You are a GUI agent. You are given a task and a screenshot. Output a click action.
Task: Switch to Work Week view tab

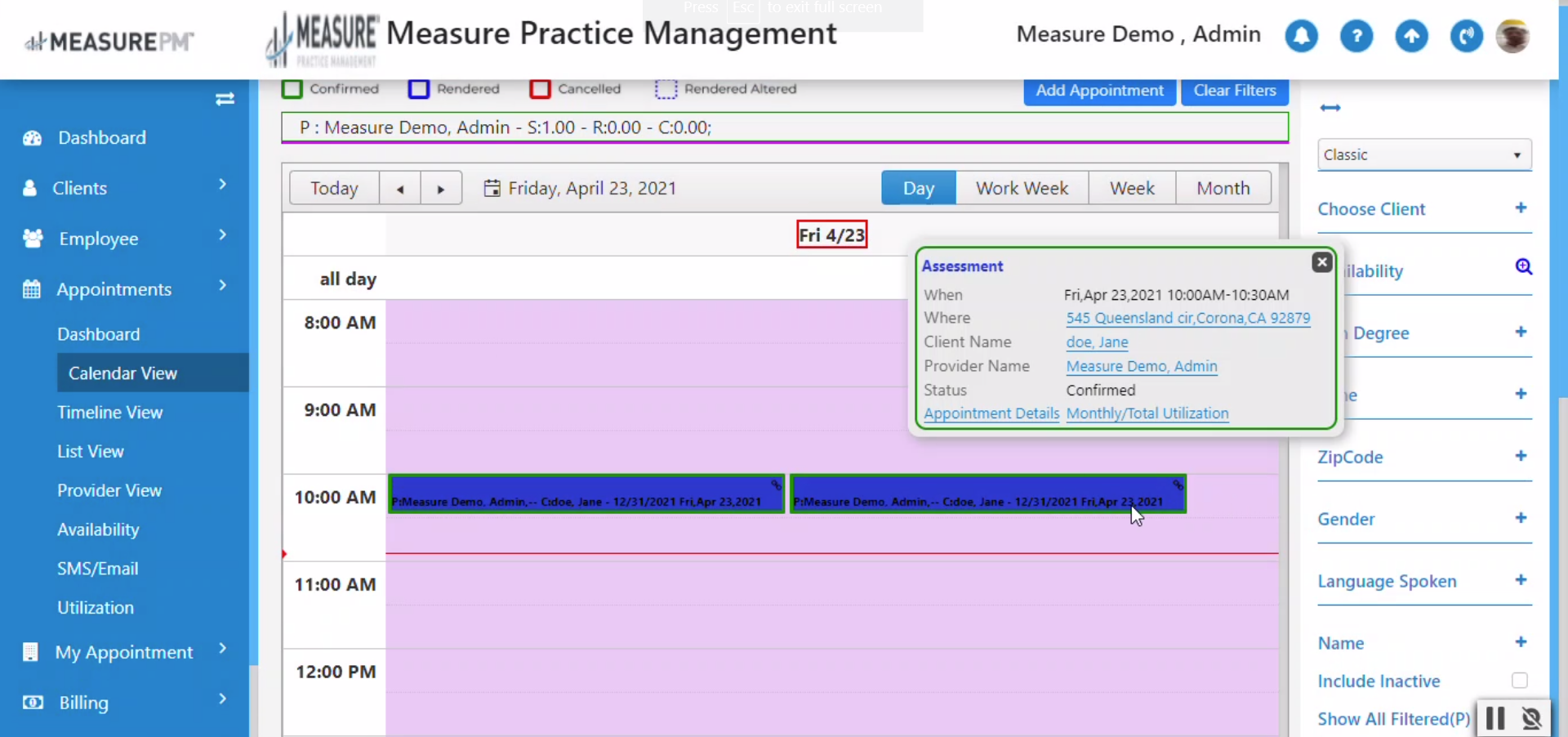click(x=1022, y=189)
